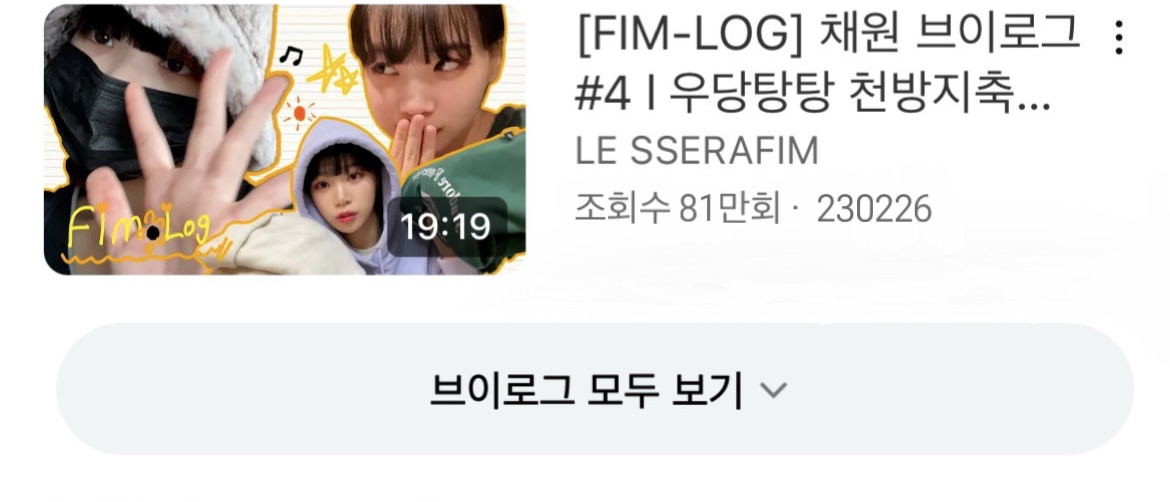Open the three-dot video options menu
Image resolution: width=1170 pixels, height=502 pixels.
tap(1119, 37)
